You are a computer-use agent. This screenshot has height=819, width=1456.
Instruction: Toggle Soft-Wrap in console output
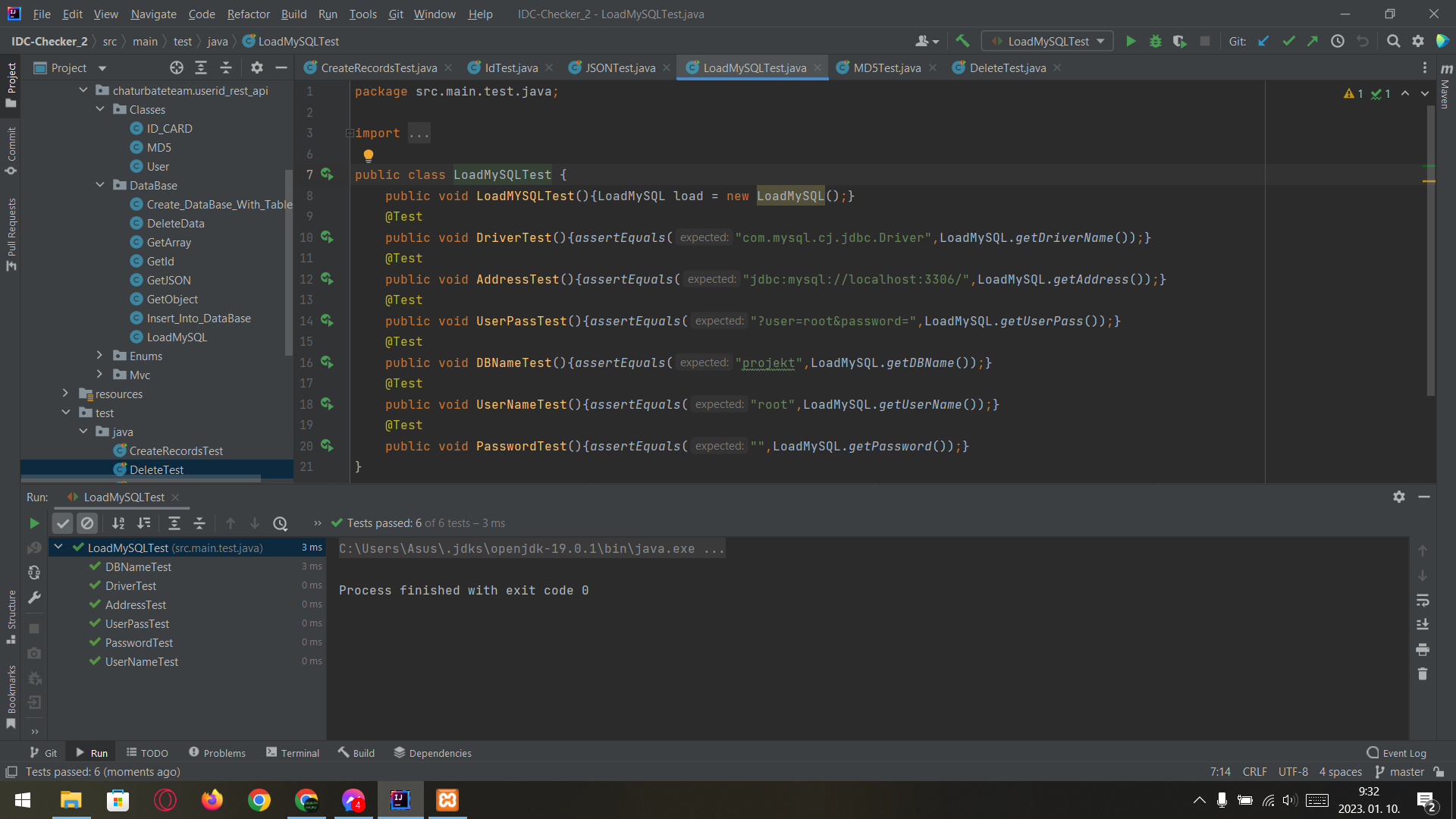pyautogui.click(x=1423, y=600)
